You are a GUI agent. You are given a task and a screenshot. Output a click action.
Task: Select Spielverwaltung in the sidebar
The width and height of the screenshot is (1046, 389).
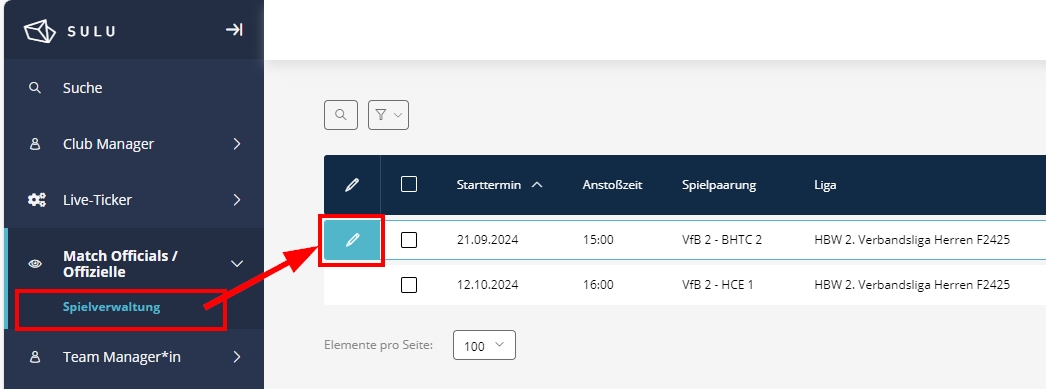click(111, 307)
